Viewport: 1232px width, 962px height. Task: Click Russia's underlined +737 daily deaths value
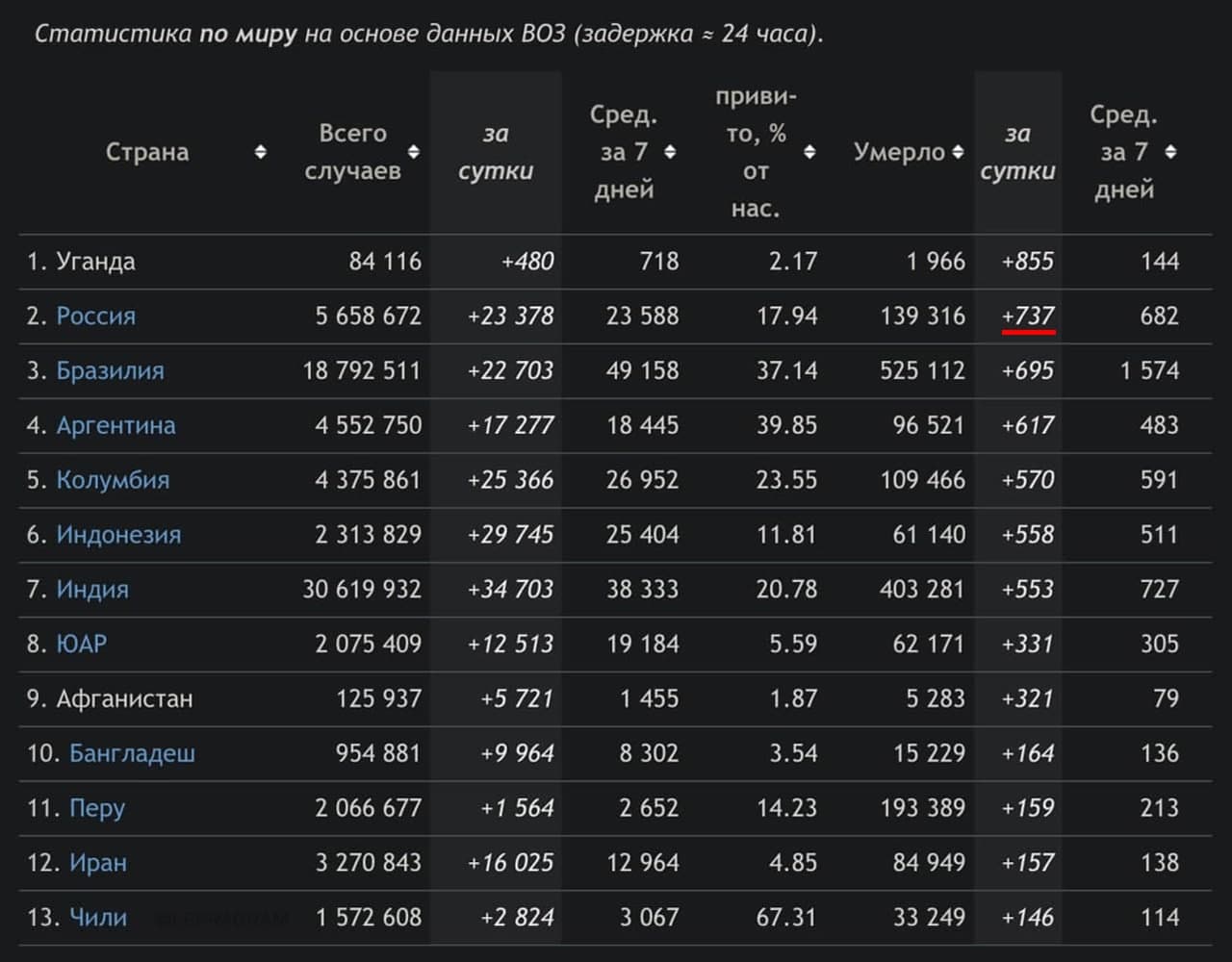tap(1028, 316)
